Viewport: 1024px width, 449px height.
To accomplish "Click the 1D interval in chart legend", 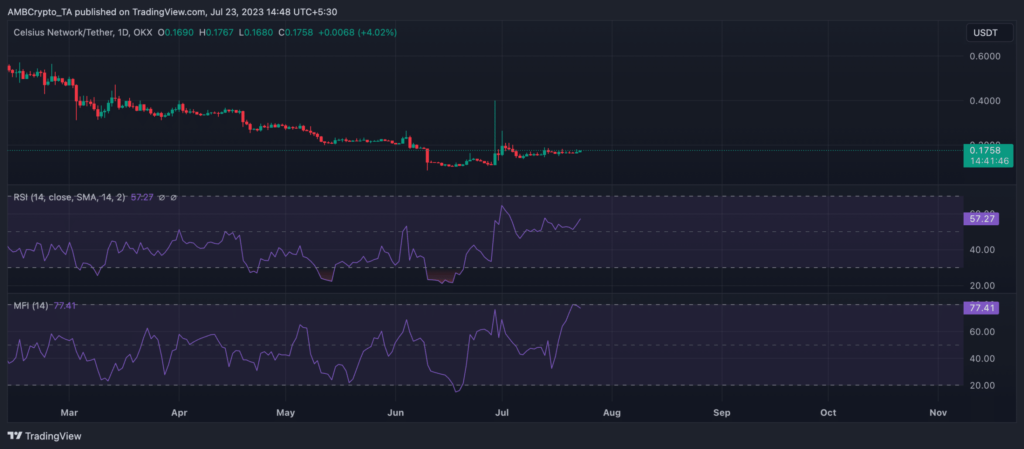I will tap(138, 33).
